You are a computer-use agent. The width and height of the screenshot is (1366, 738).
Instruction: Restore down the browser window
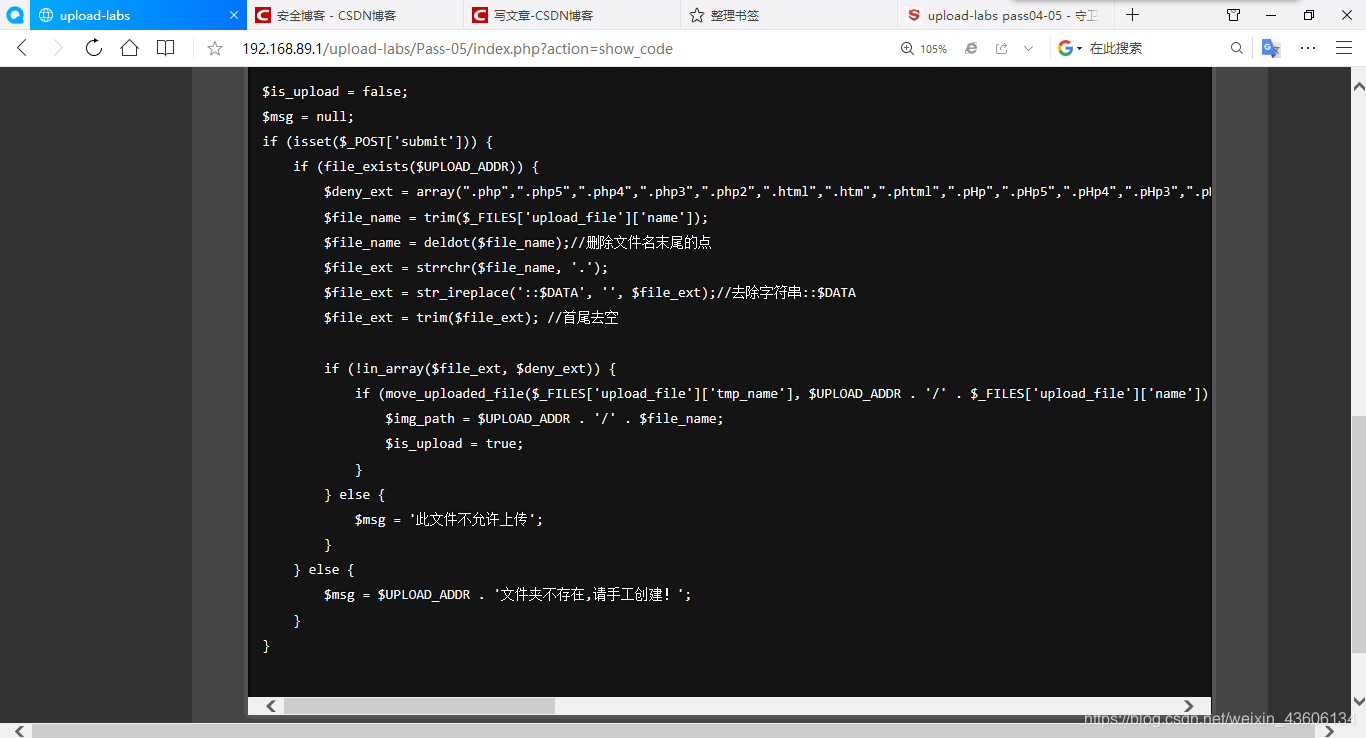coord(1309,15)
